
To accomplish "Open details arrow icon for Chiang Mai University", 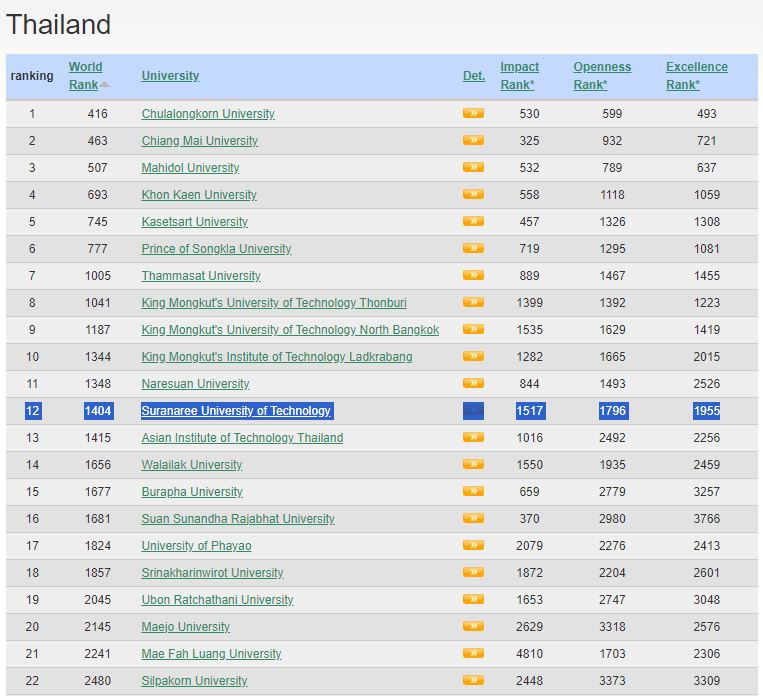I will (473, 140).
